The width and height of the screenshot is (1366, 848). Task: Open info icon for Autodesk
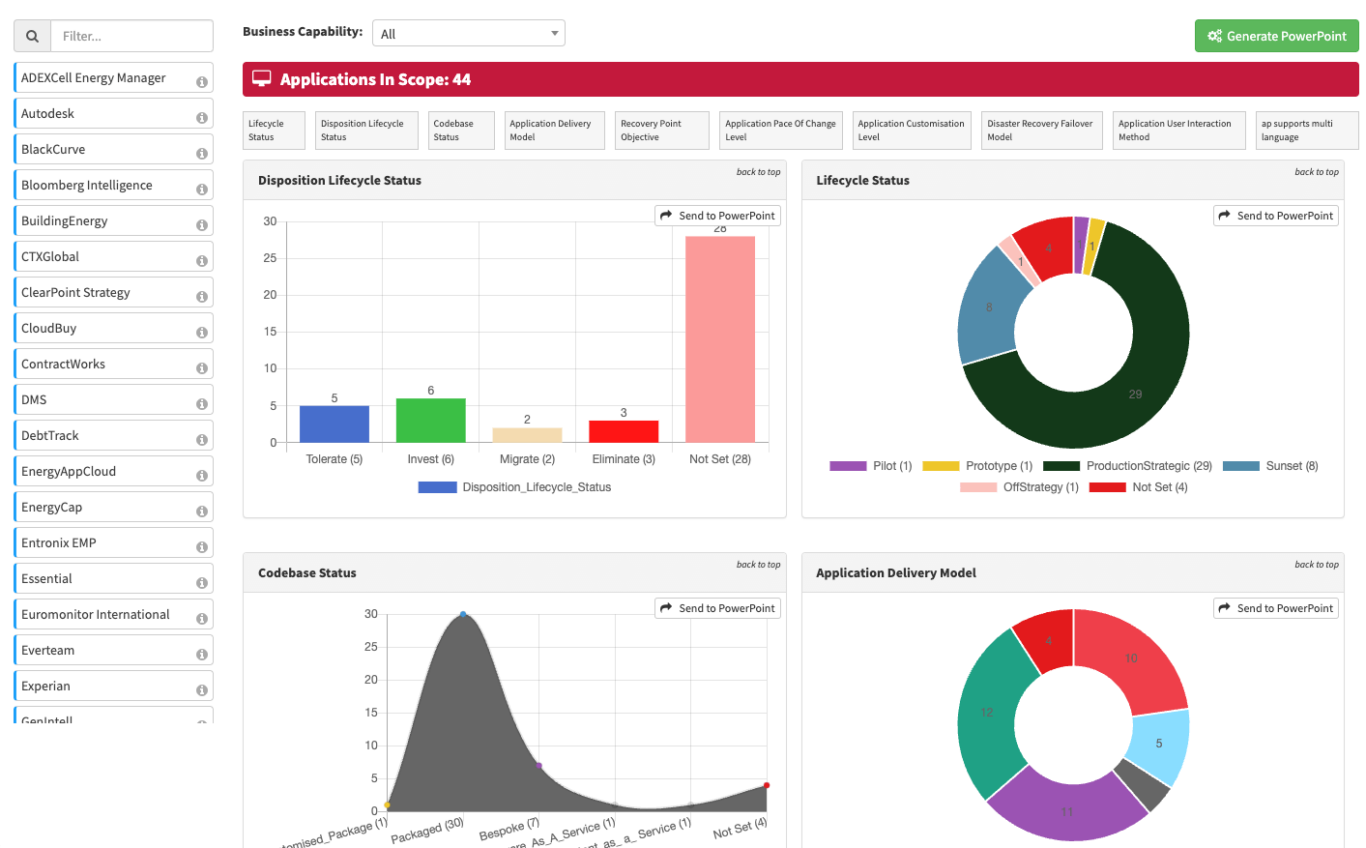[202, 118]
